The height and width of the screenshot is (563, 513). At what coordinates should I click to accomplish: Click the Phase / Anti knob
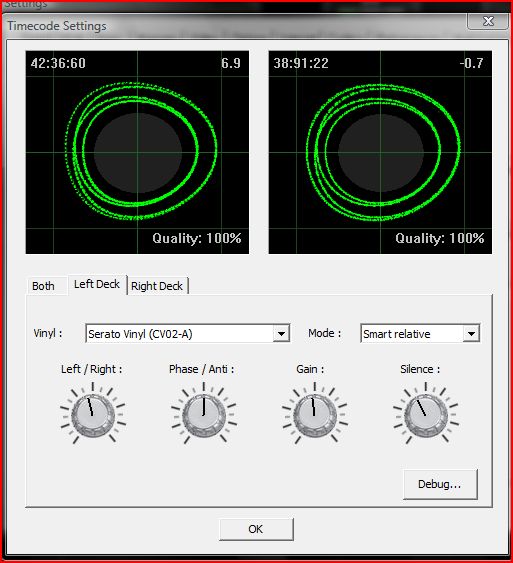(x=204, y=415)
